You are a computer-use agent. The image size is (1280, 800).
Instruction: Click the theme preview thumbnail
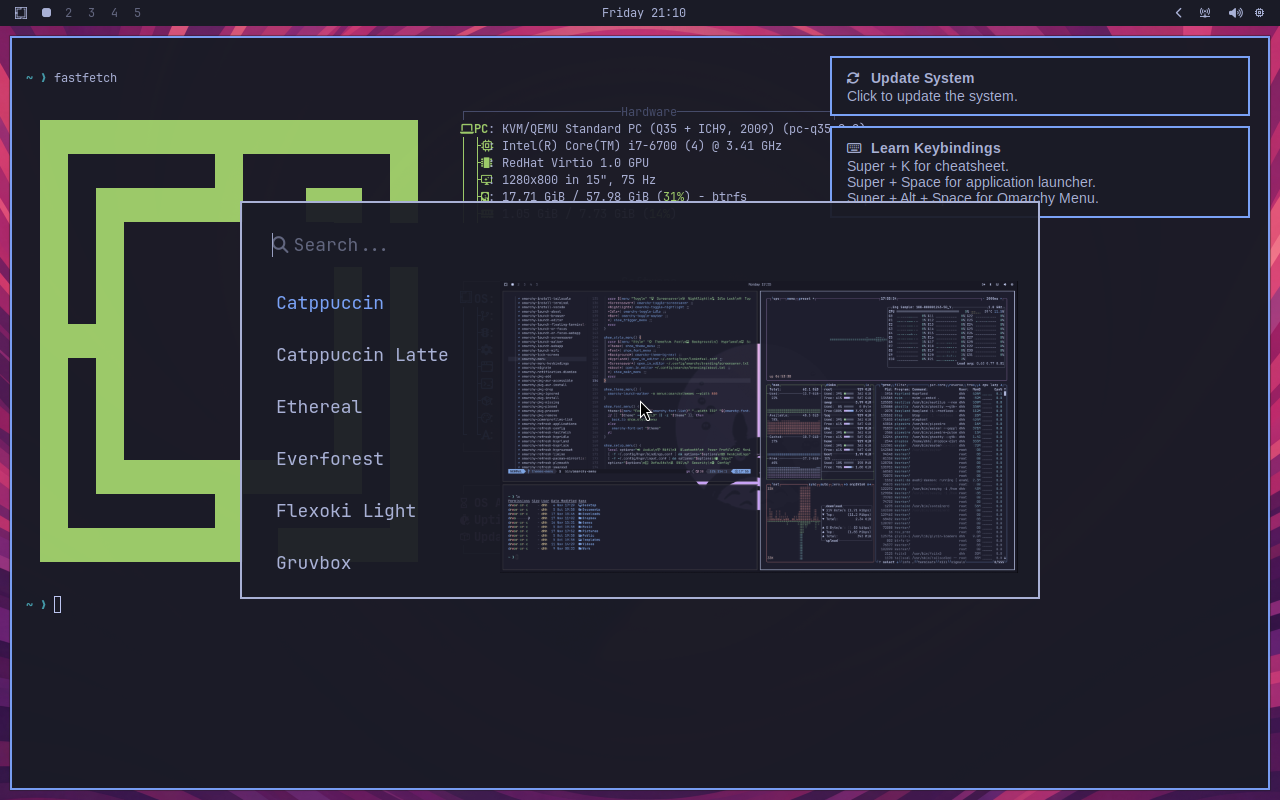[x=760, y=425]
